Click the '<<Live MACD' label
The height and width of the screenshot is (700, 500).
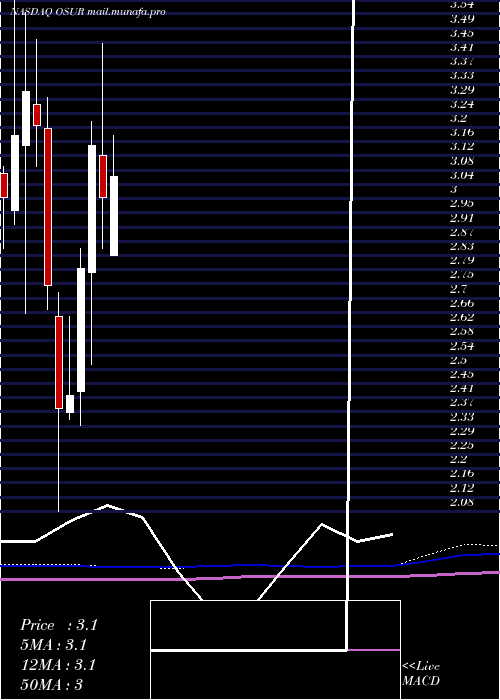click(421, 673)
